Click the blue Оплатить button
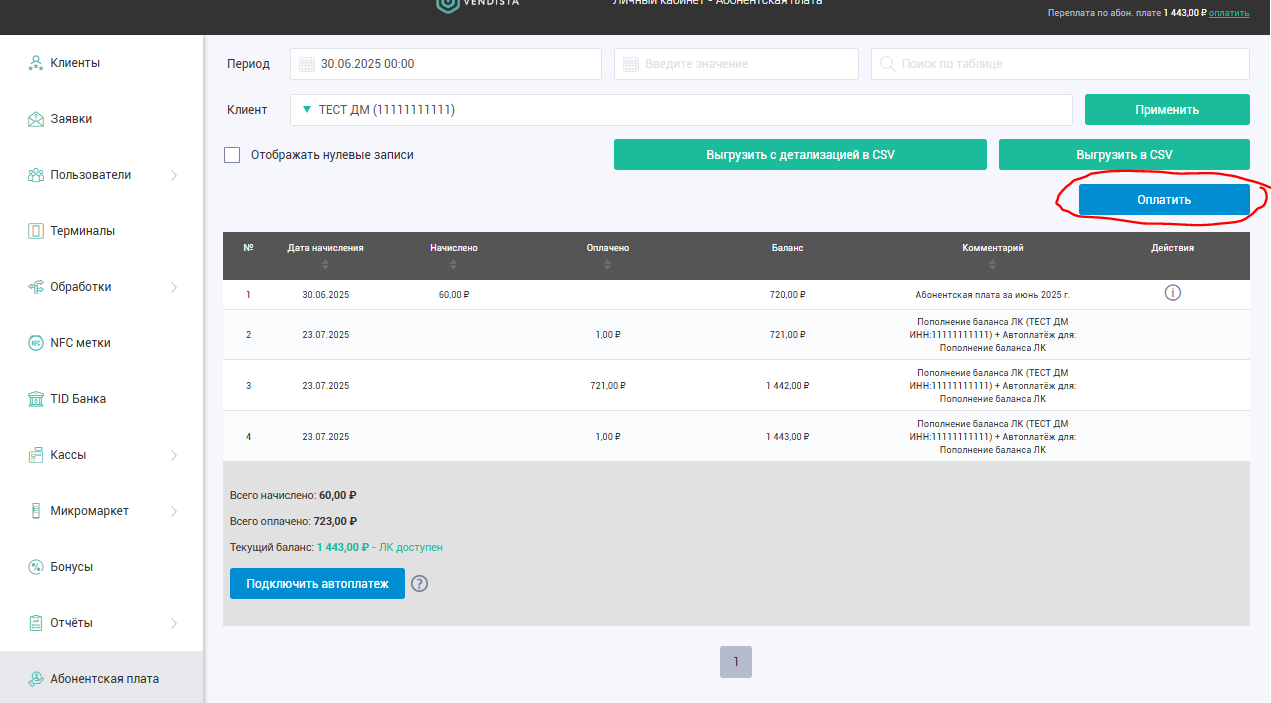Viewport: 1271px width, 703px height. tap(1164, 200)
